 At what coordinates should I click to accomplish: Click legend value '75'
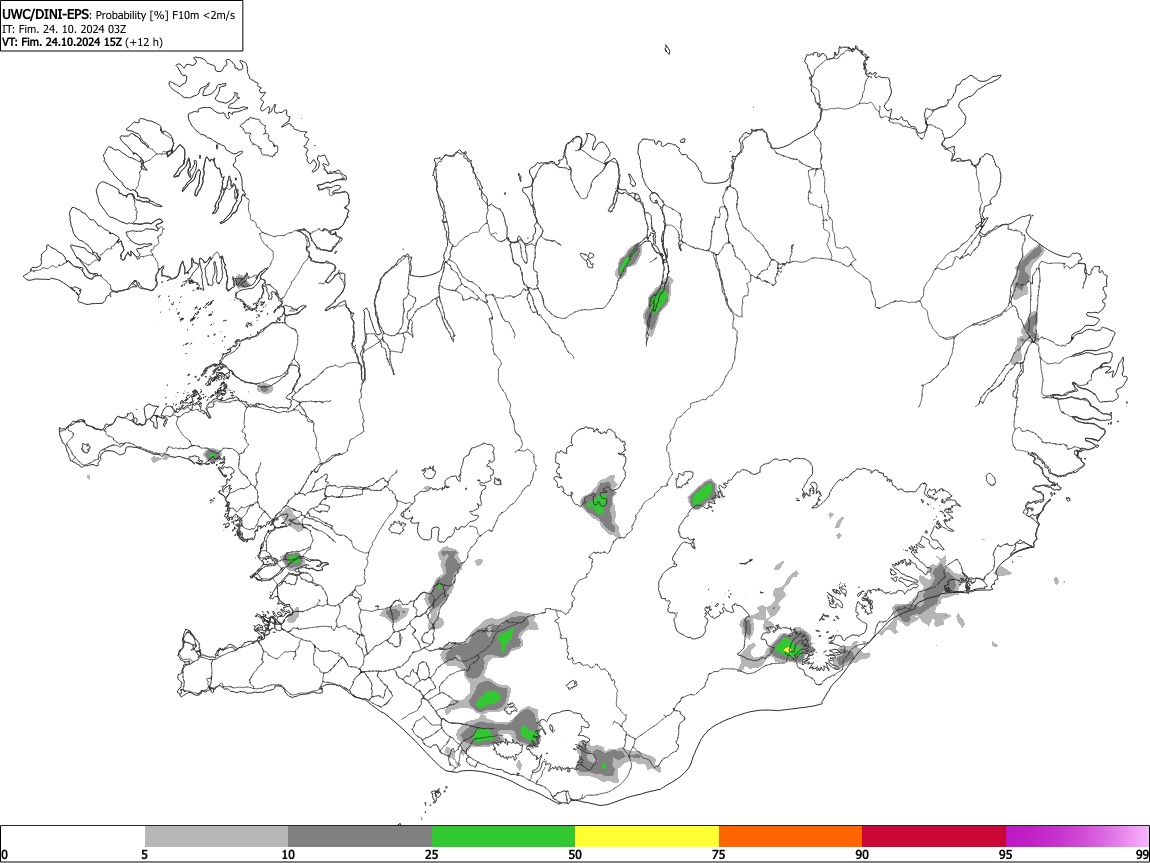point(718,854)
